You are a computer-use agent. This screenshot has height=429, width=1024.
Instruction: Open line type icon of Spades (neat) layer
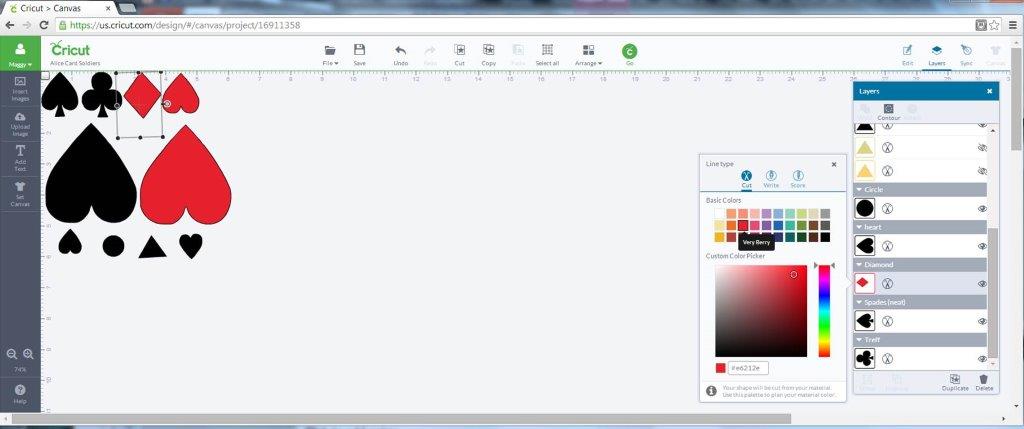pos(888,321)
